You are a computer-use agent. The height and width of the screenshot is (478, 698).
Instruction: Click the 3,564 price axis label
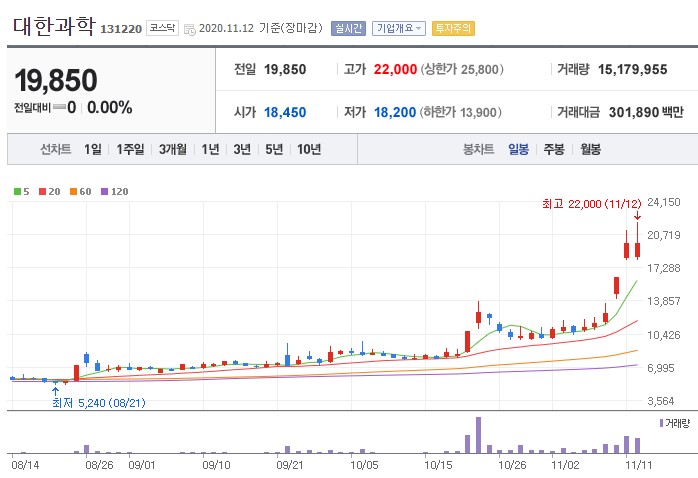[x=661, y=401]
